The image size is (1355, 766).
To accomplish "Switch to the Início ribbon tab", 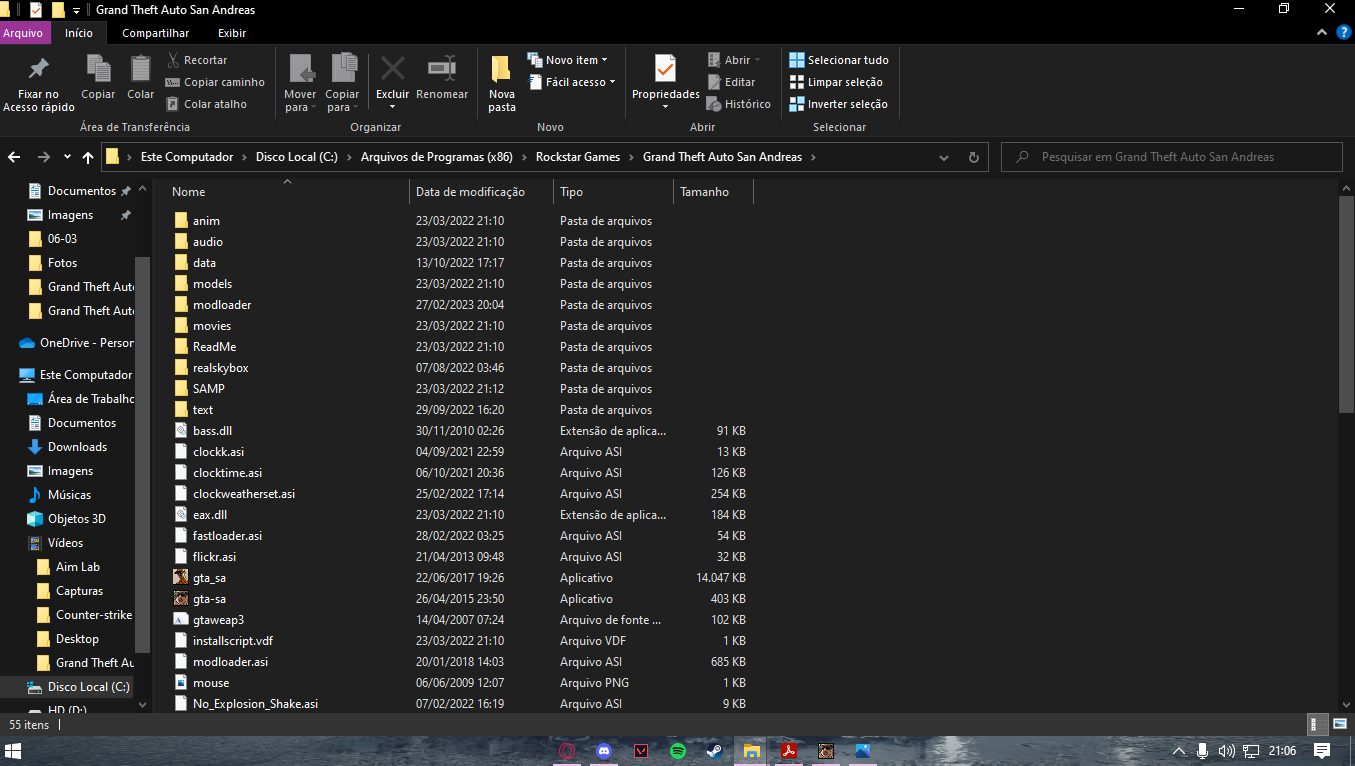I will coord(79,33).
